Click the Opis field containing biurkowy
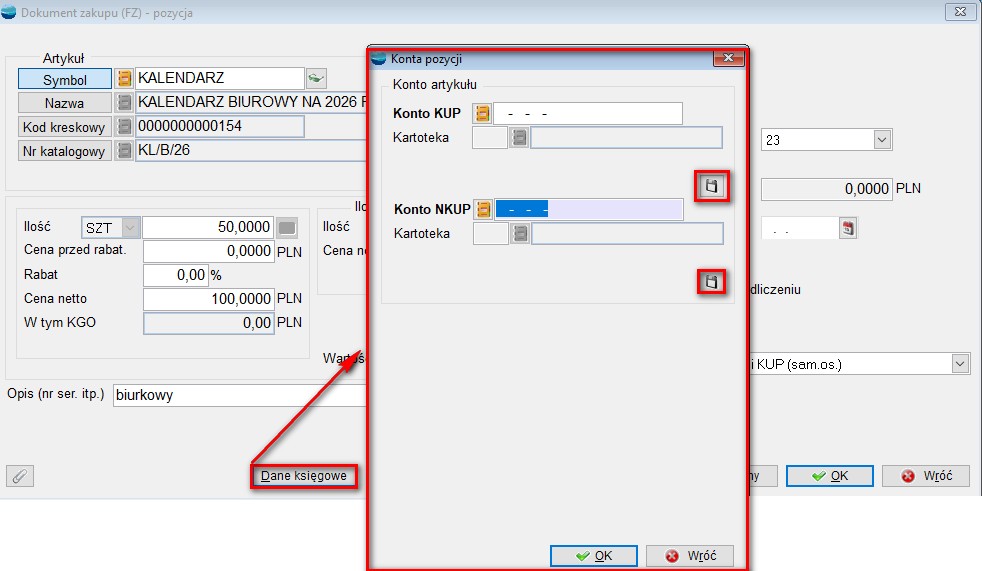 click(x=240, y=395)
